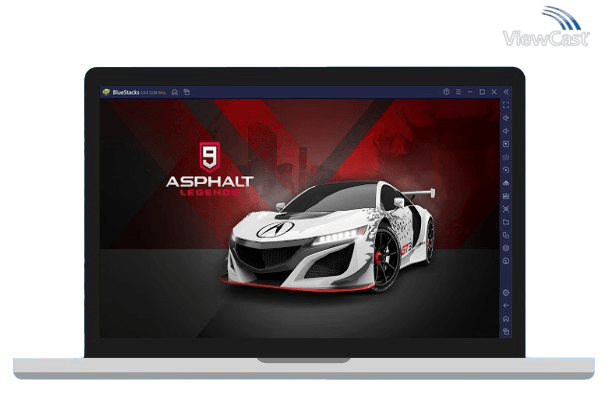Click the circular rotate icon in sidebar
Viewport: 602px width, 414px height.
pos(506,261)
